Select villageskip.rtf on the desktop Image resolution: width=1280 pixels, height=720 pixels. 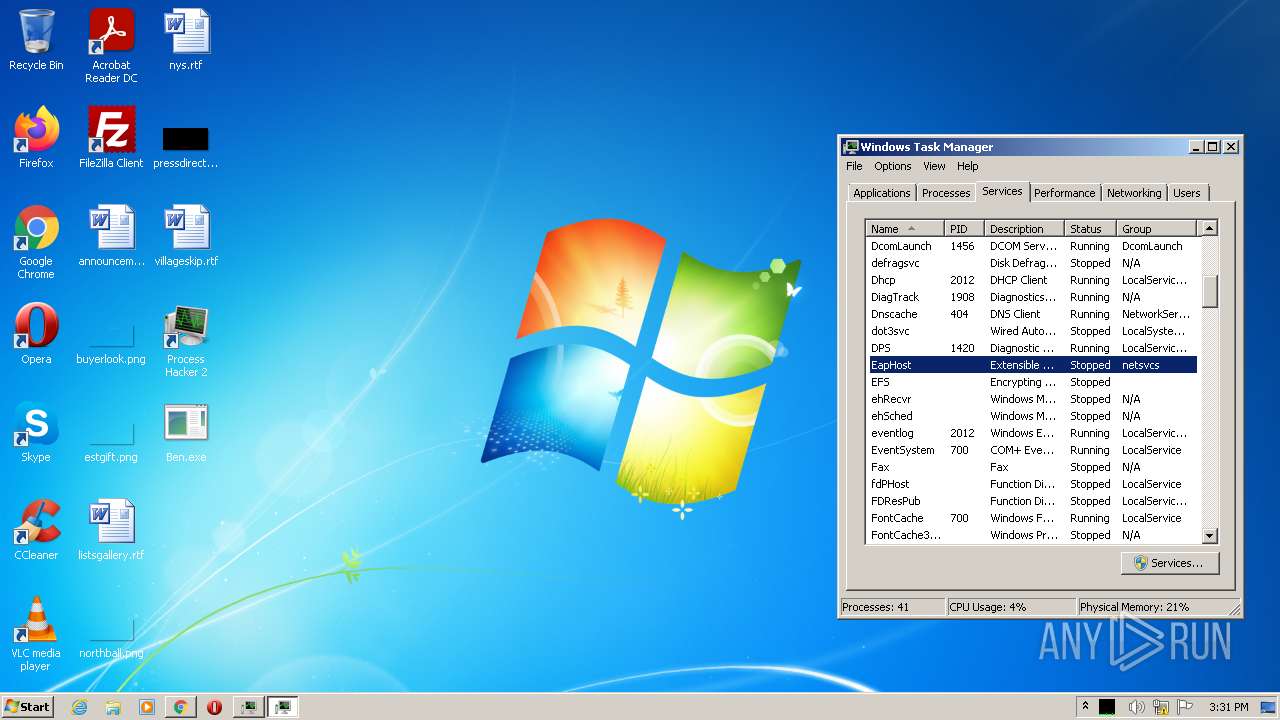[186, 235]
